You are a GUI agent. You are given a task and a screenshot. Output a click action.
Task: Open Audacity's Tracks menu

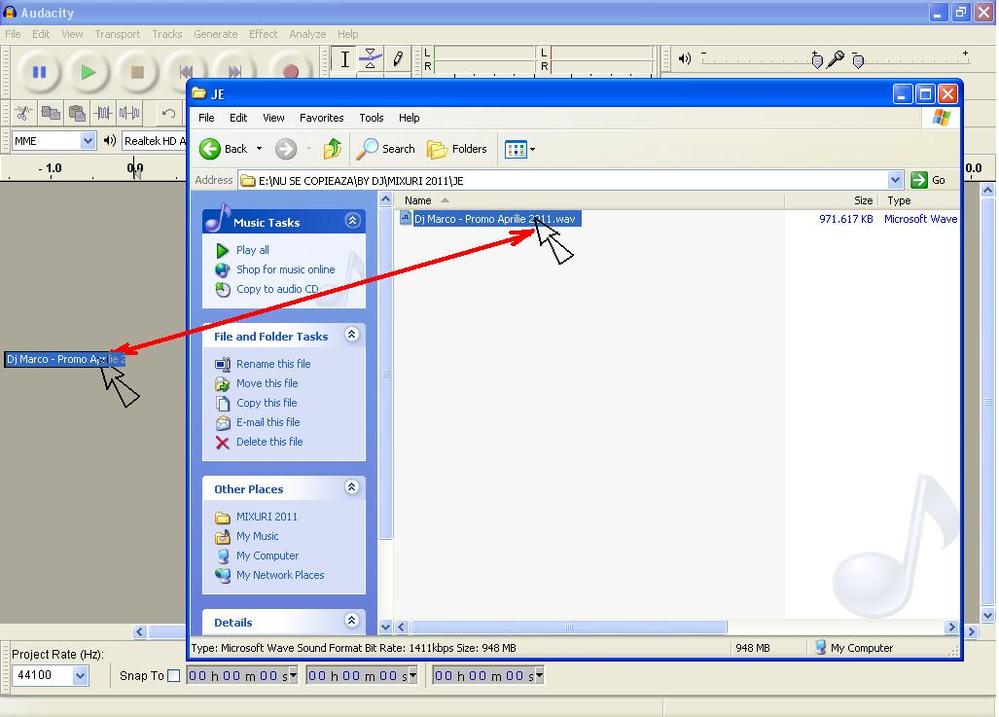pos(167,34)
